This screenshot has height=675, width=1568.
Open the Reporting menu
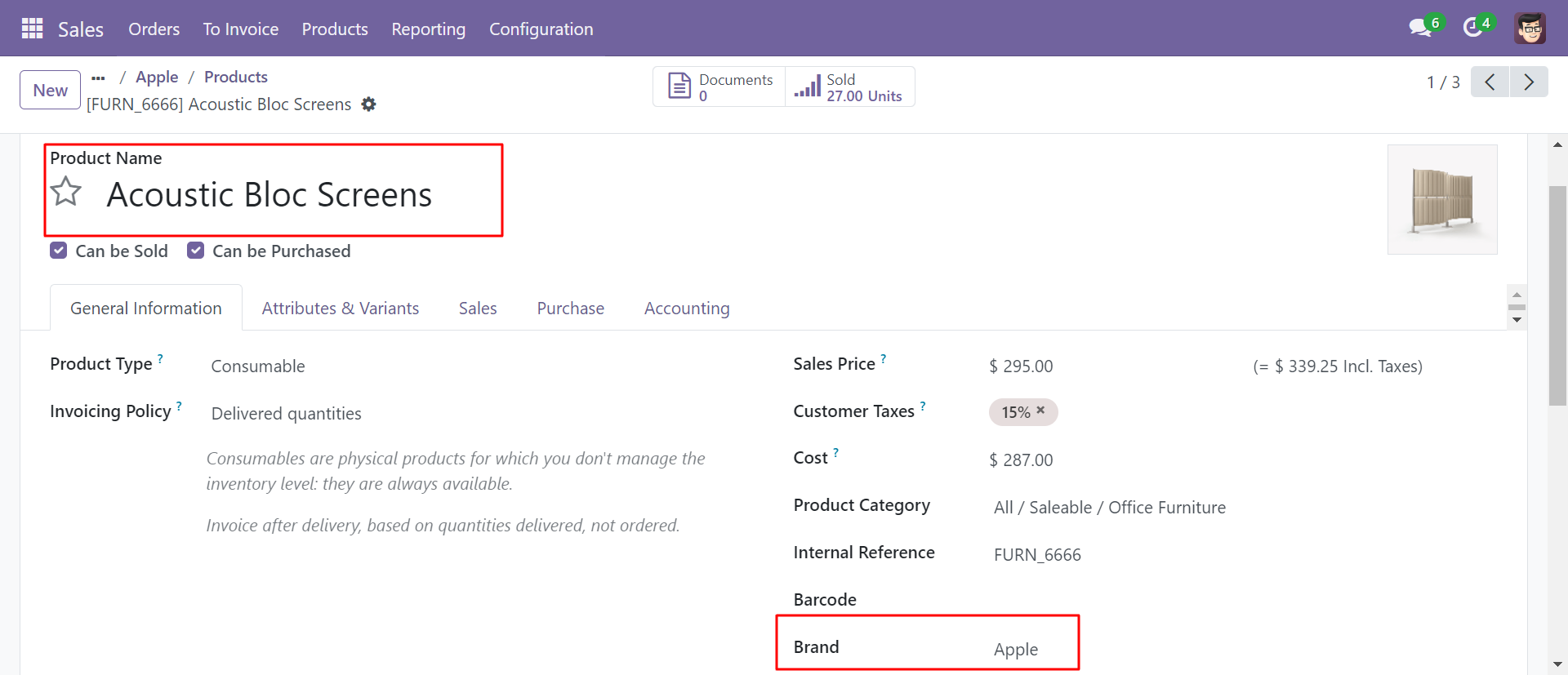pyautogui.click(x=429, y=29)
